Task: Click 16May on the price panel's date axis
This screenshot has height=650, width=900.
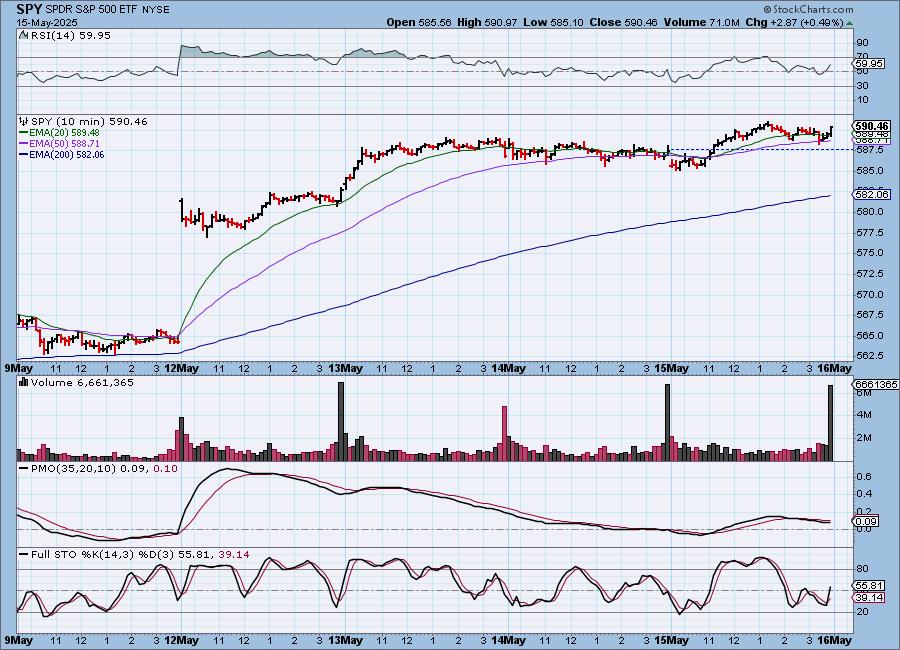Action: pyautogui.click(x=835, y=369)
